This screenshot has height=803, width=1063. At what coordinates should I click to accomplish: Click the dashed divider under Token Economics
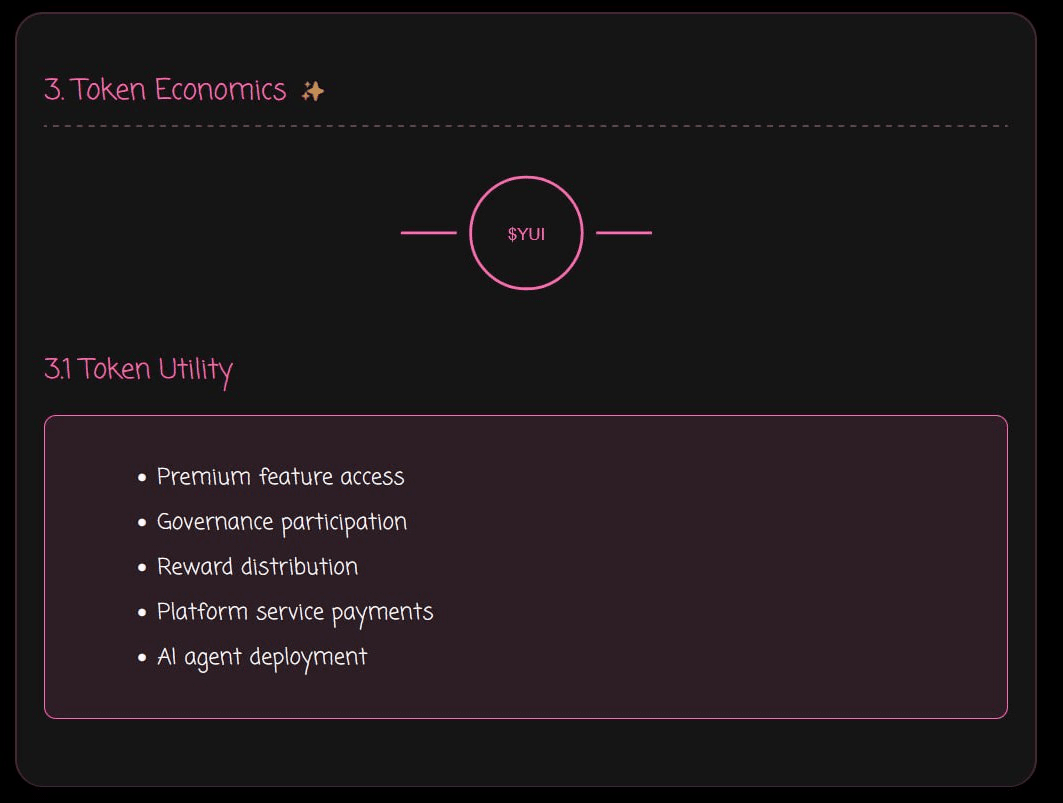(526, 126)
